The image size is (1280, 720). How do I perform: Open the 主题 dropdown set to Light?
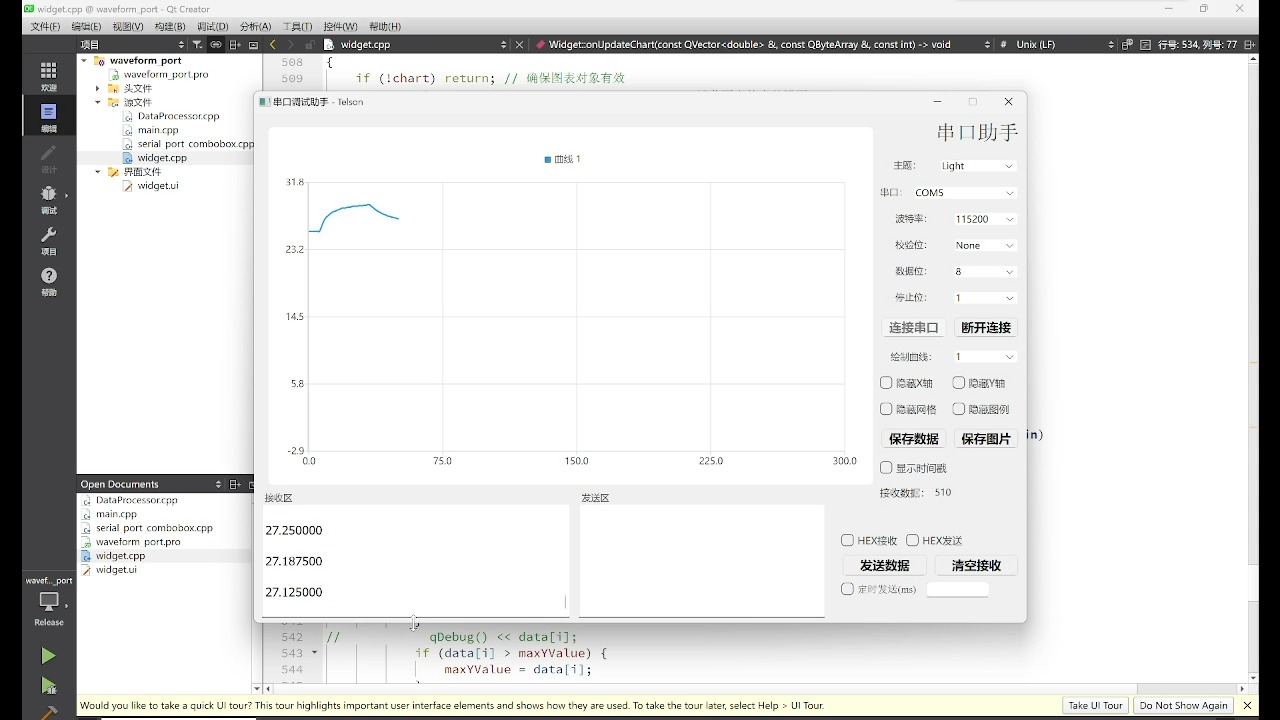978,166
